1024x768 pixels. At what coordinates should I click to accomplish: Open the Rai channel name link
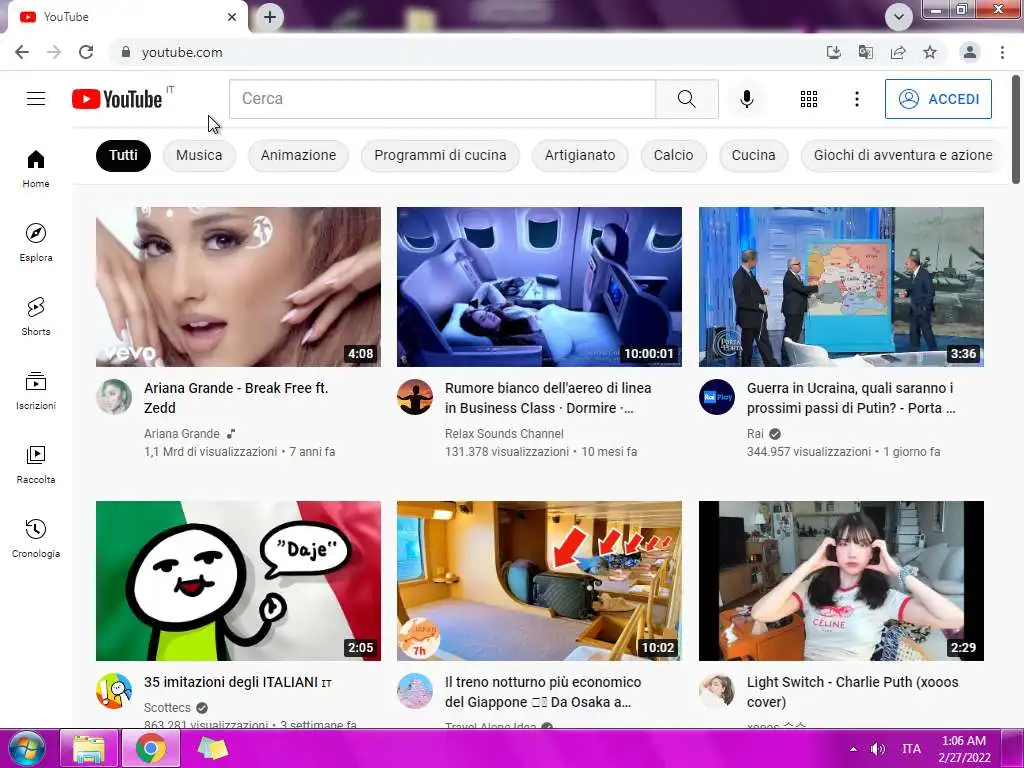(755, 434)
